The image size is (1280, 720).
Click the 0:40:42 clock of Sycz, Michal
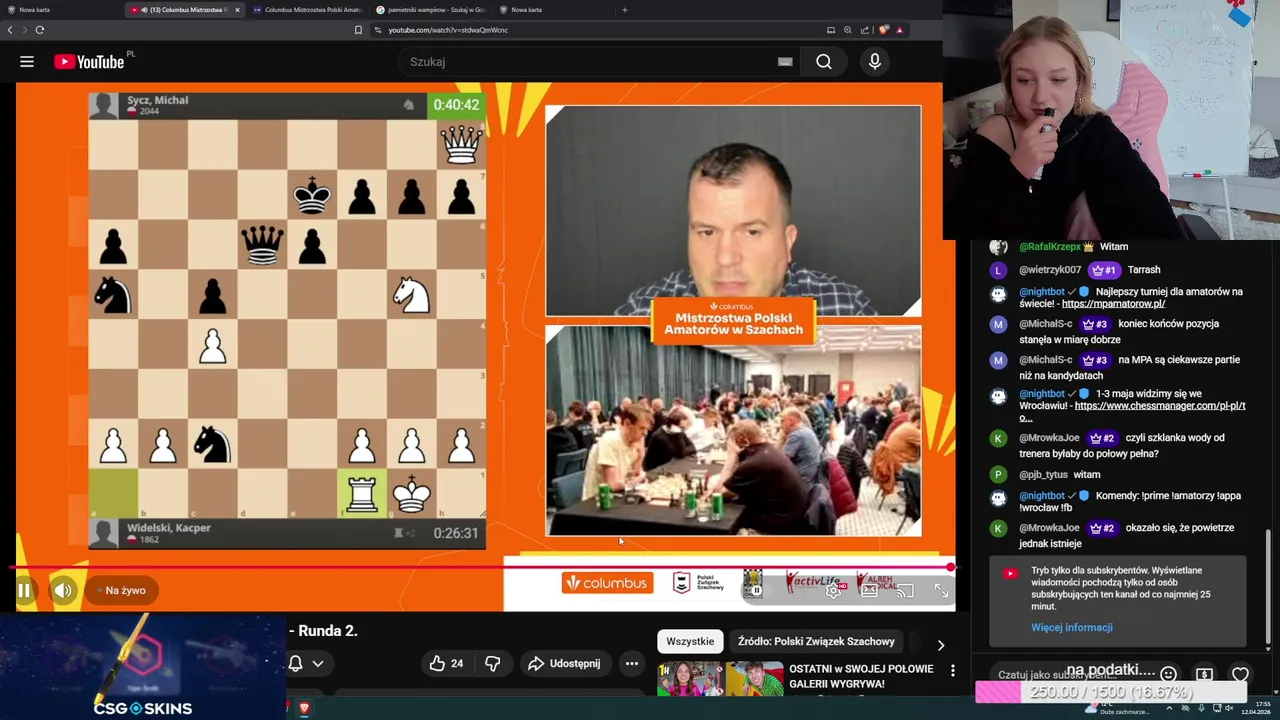click(455, 104)
